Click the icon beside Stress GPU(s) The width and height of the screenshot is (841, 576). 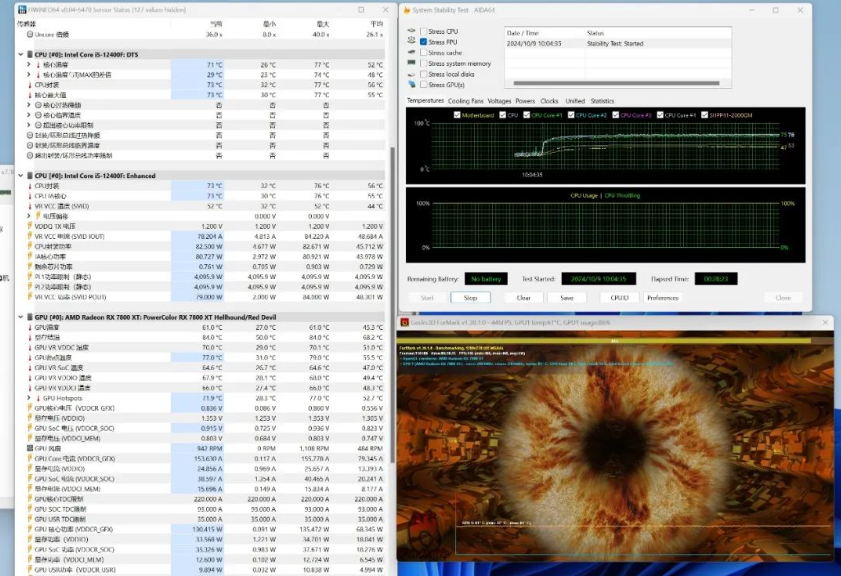click(411, 84)
